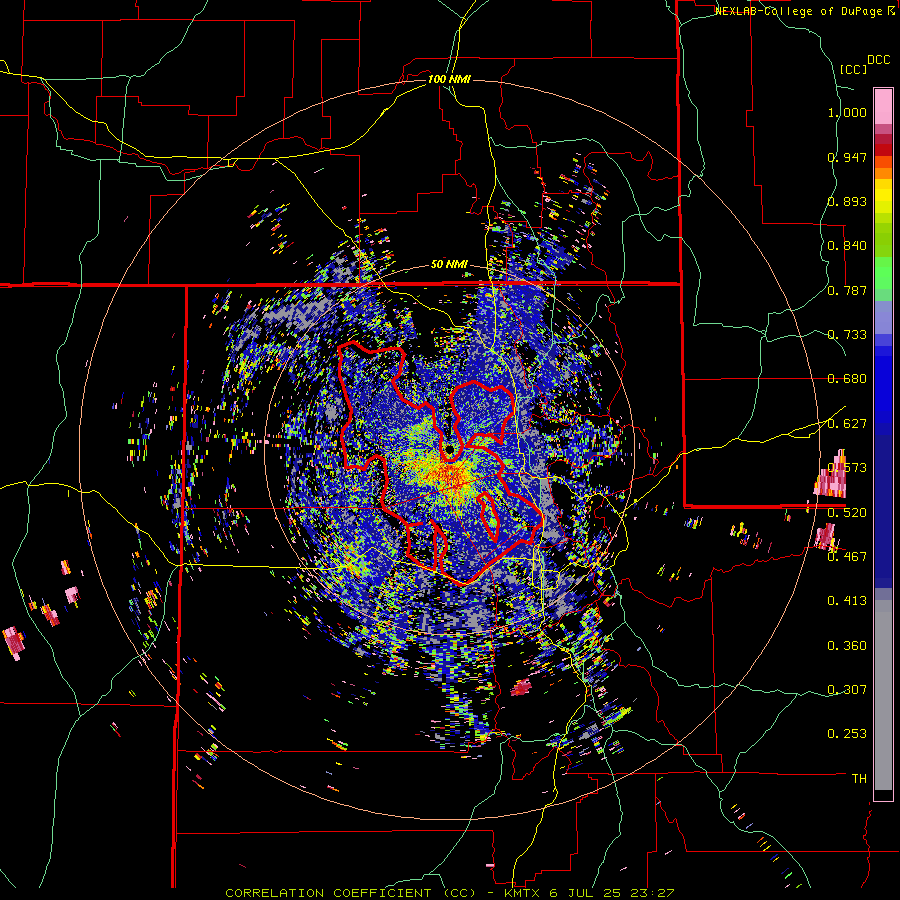Select the 0.413 scale value
Viewport: 900px width, 900px height.
coord(847,601)
